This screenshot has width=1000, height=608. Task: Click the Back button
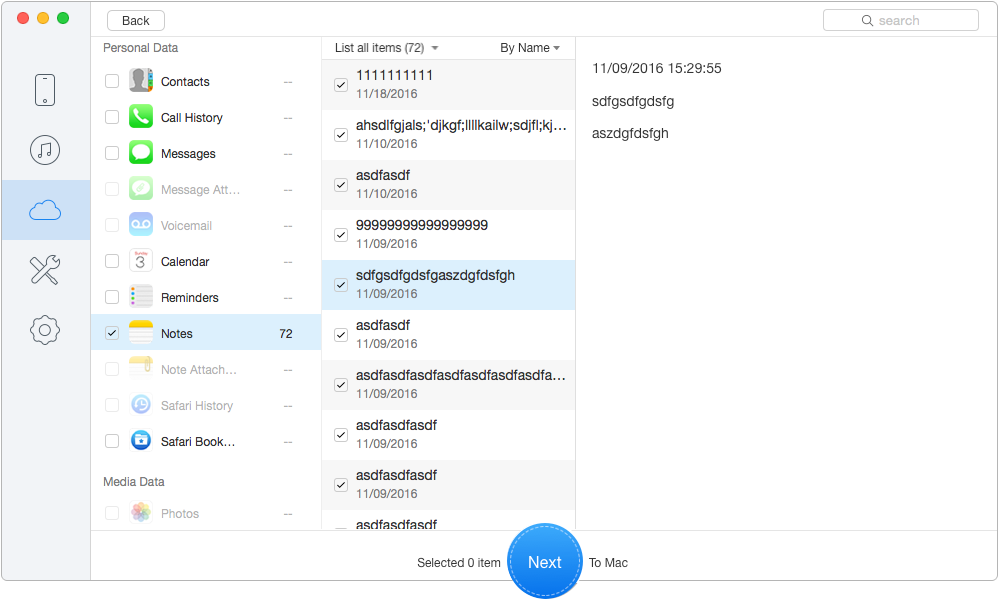coord(136,20)
